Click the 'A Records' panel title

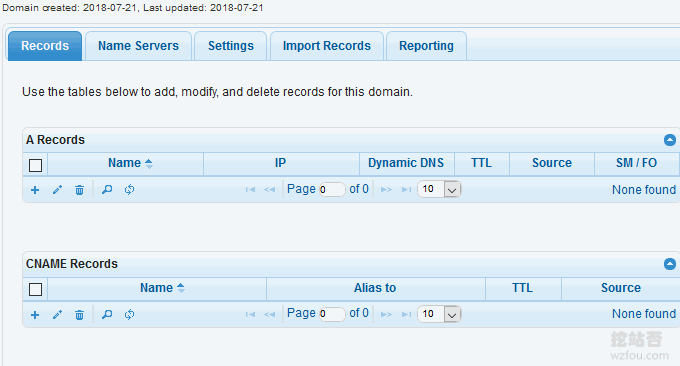[55, 140]
